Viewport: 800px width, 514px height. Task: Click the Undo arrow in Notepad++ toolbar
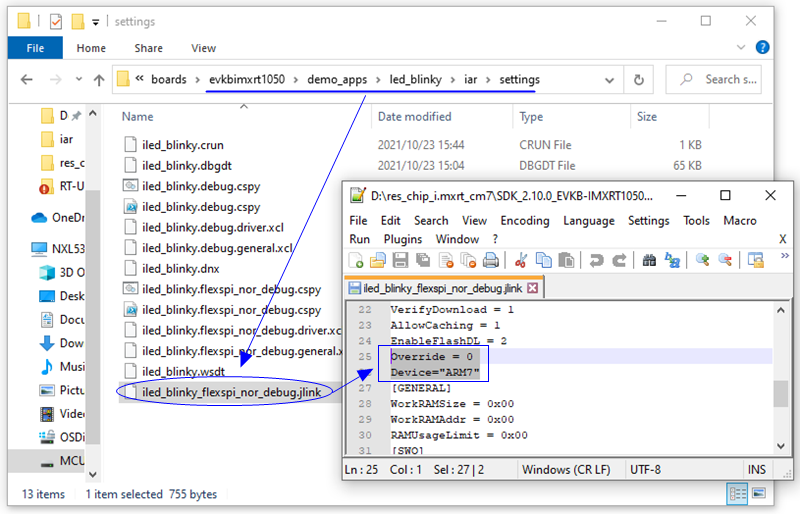click(x=596, y=260)
